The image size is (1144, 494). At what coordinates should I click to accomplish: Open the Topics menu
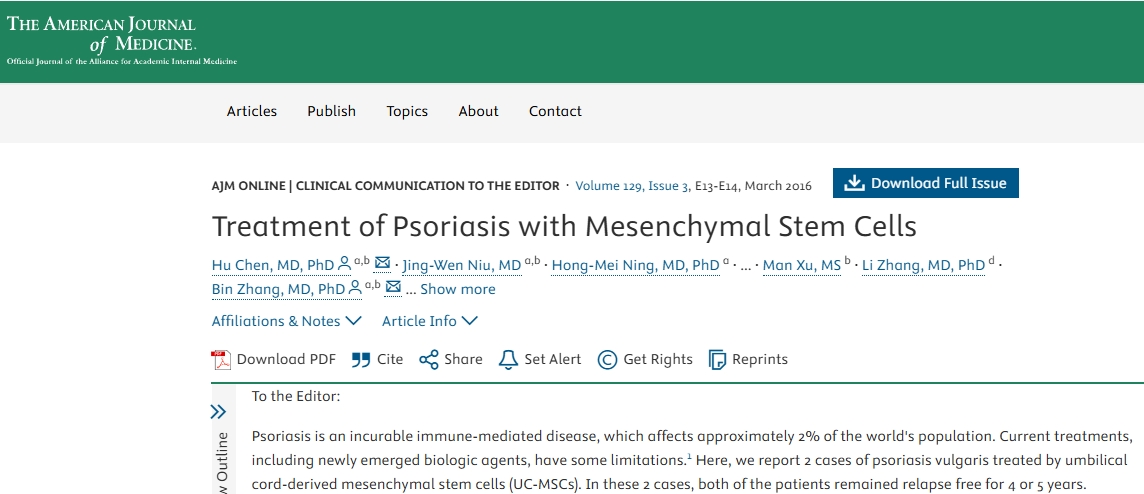click(x=407, y=111)
